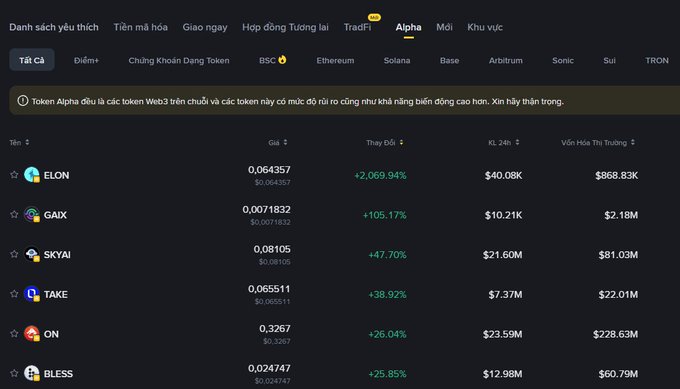The height and width of the screenshot is (389, 680).
Task: Open the ON token name
Action: coord(51,334)
